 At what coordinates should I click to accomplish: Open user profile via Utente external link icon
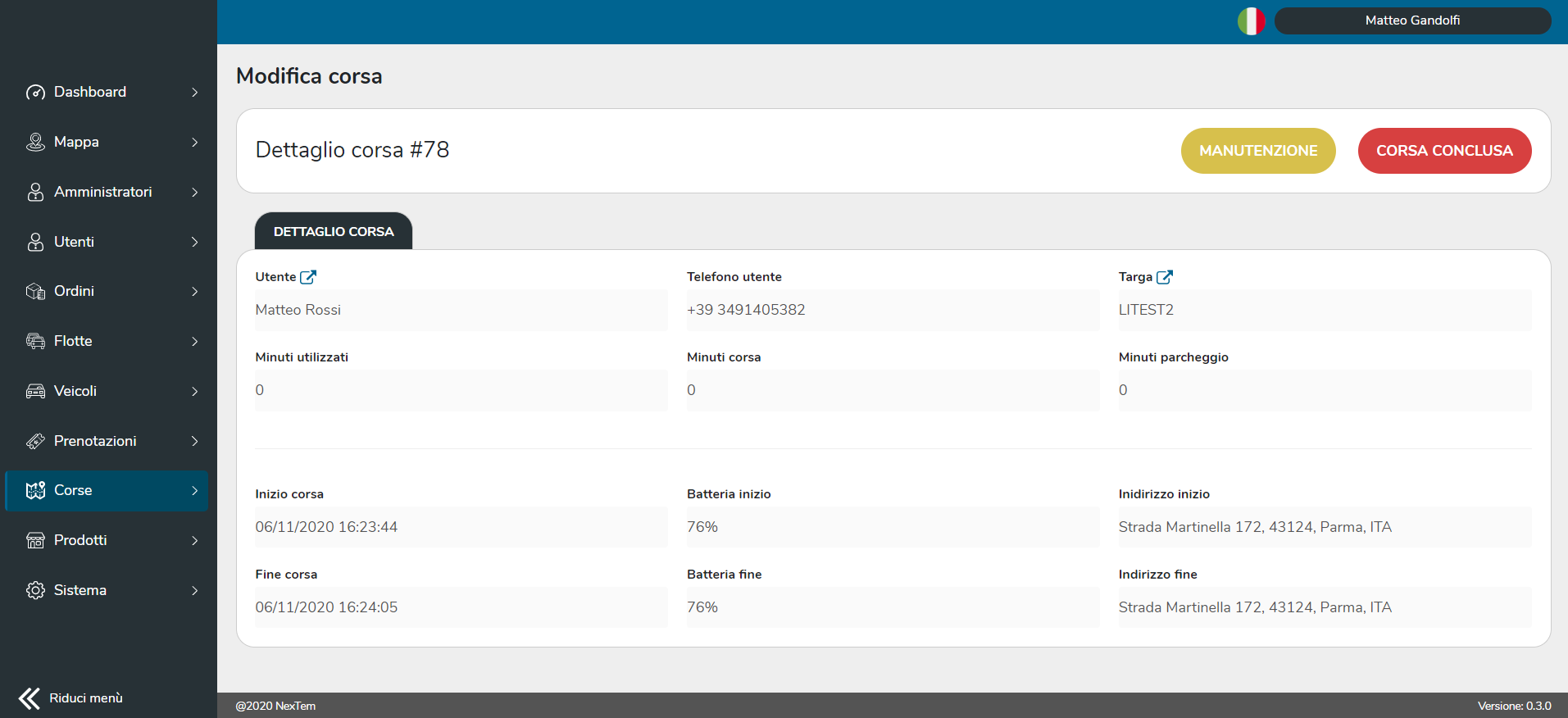pyautogui.click(x=308, y=277)
